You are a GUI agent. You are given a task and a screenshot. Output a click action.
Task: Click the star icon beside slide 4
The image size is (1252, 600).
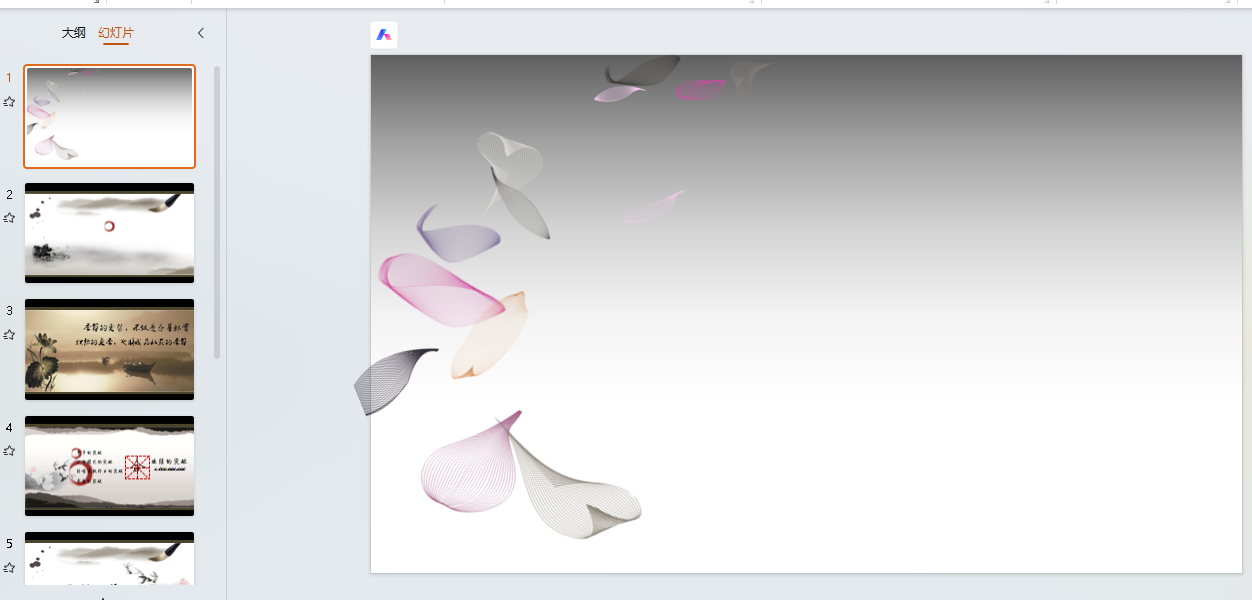(9, 450)
